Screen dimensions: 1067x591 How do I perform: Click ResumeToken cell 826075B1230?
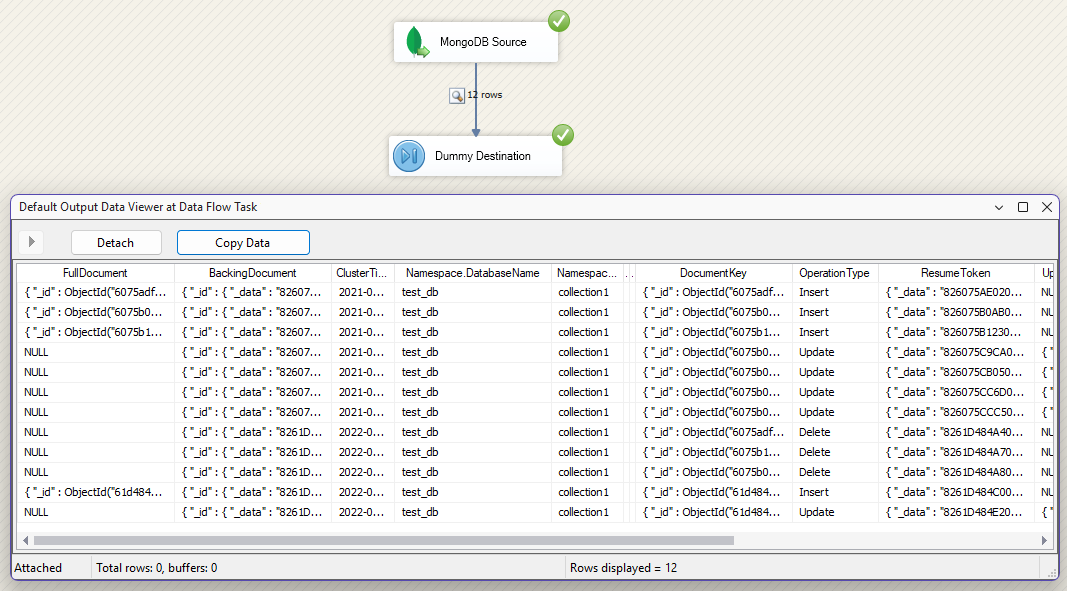(955, 332)
